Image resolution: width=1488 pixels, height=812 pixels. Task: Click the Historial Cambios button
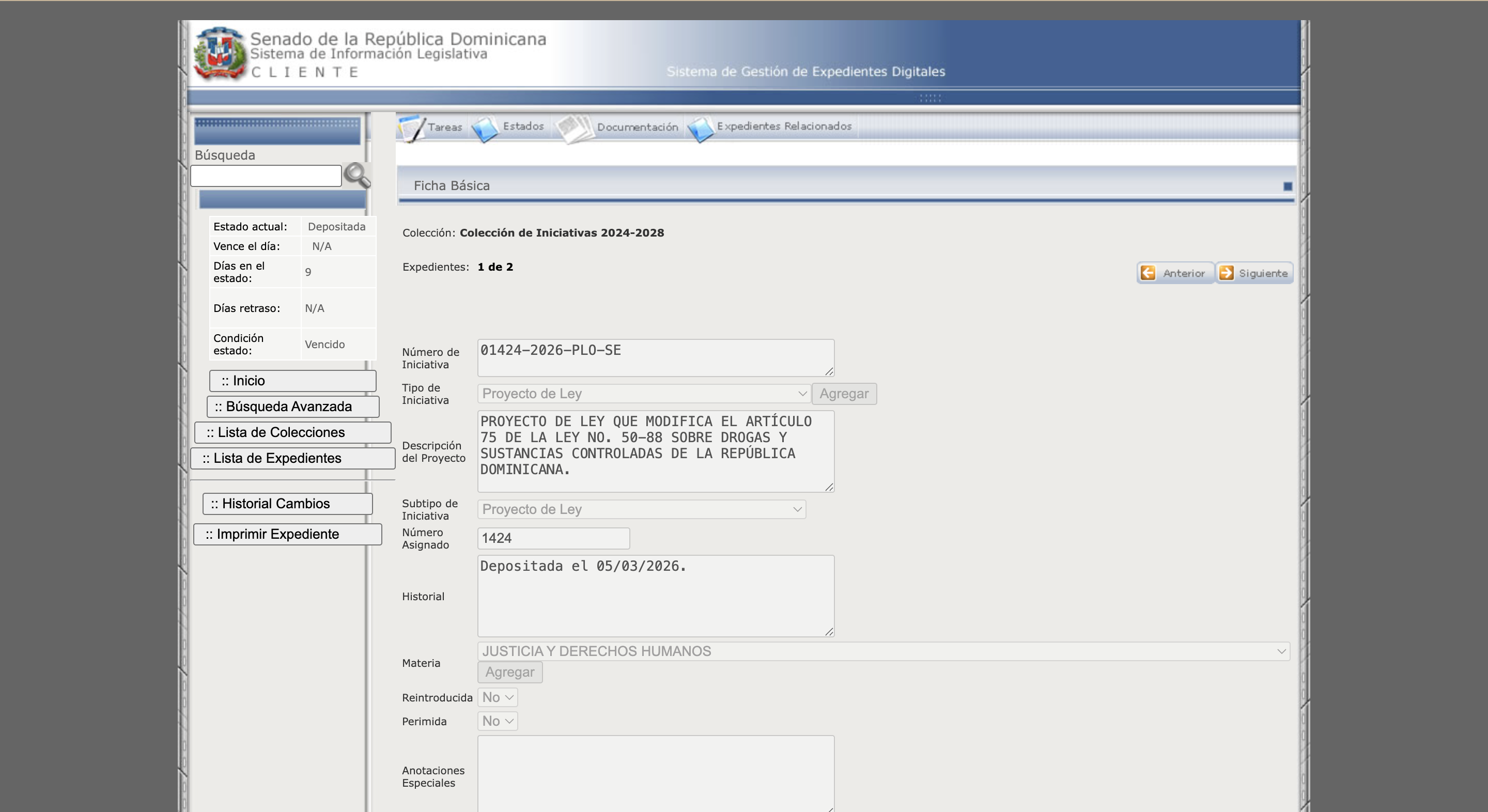coord(287,504)
